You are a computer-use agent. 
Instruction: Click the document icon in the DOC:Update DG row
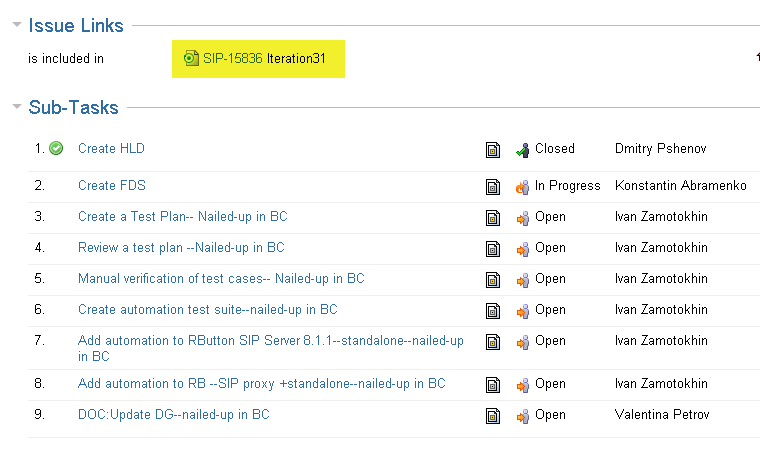click(x=492, y=416)
